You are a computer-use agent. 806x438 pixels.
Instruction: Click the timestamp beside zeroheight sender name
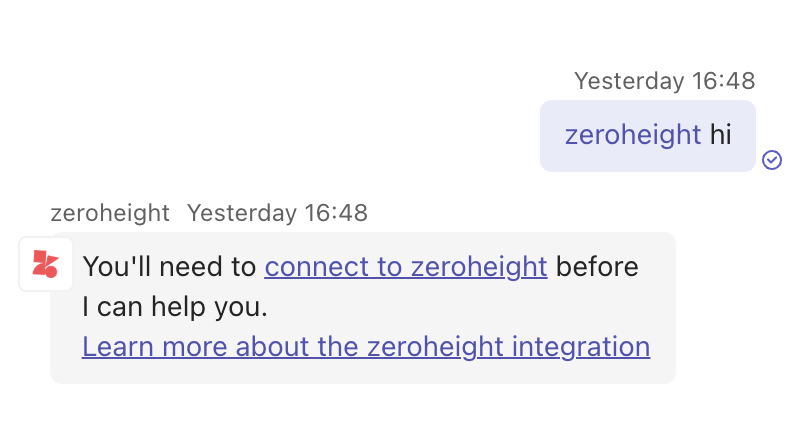[277, 213]
